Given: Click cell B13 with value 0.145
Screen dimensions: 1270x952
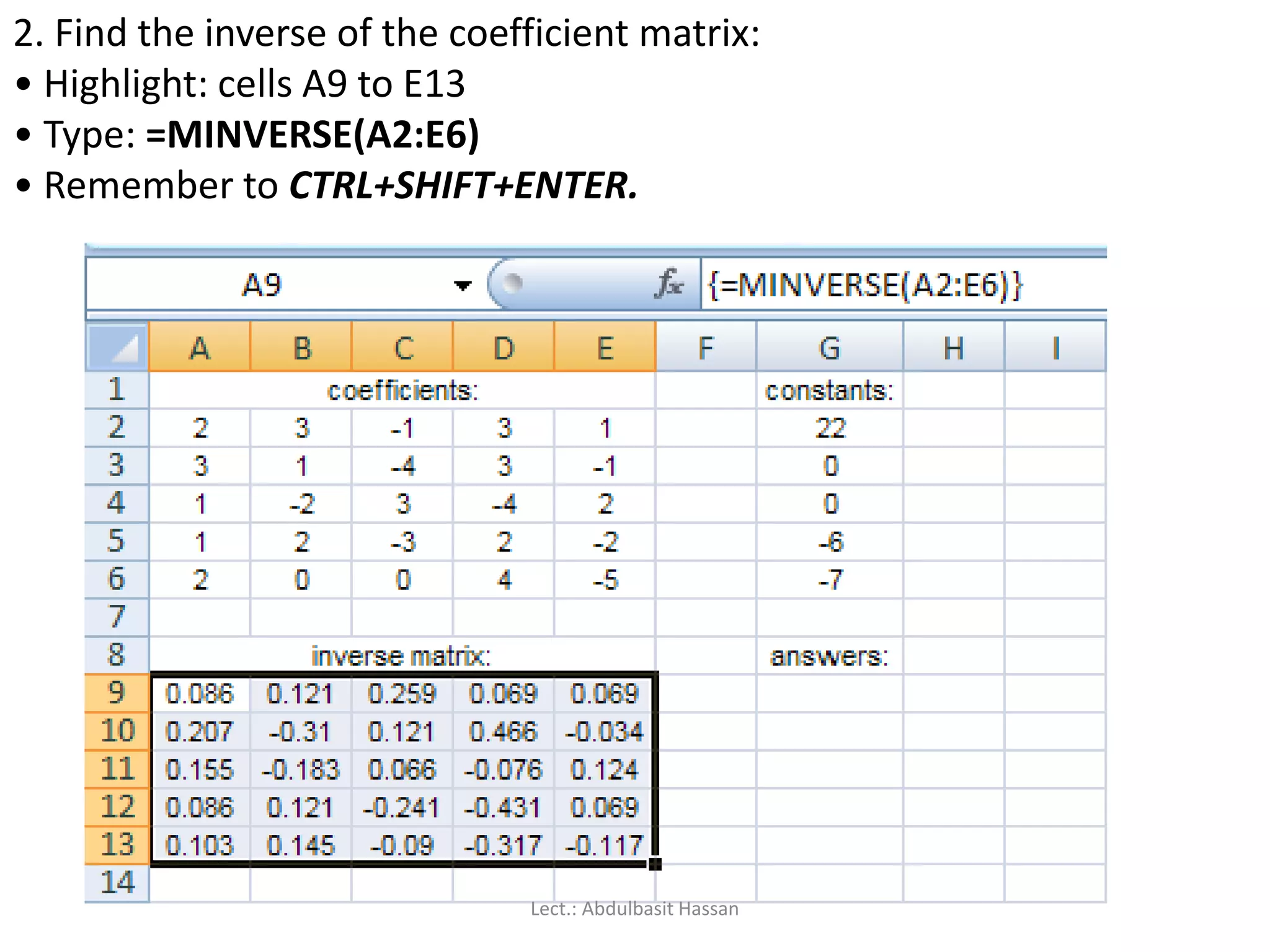Looking at the screenshot, I should click(x=301, y=845).
